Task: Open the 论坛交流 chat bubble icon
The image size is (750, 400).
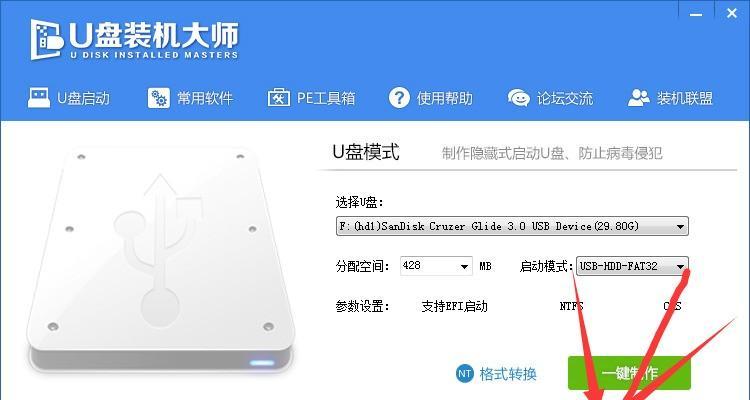Action: [518, 98]
